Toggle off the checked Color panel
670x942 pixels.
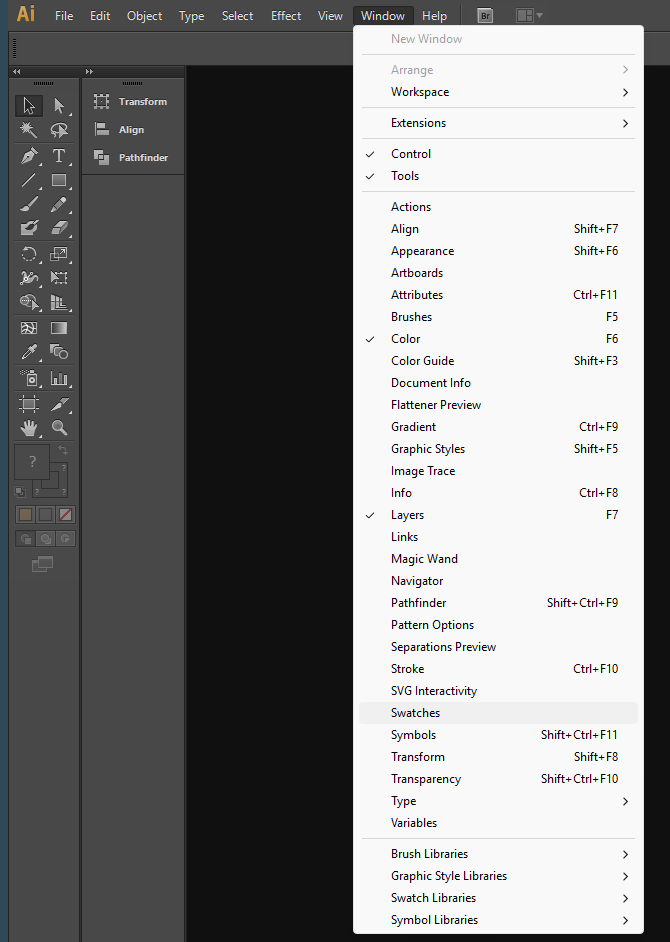click(498, 339)
